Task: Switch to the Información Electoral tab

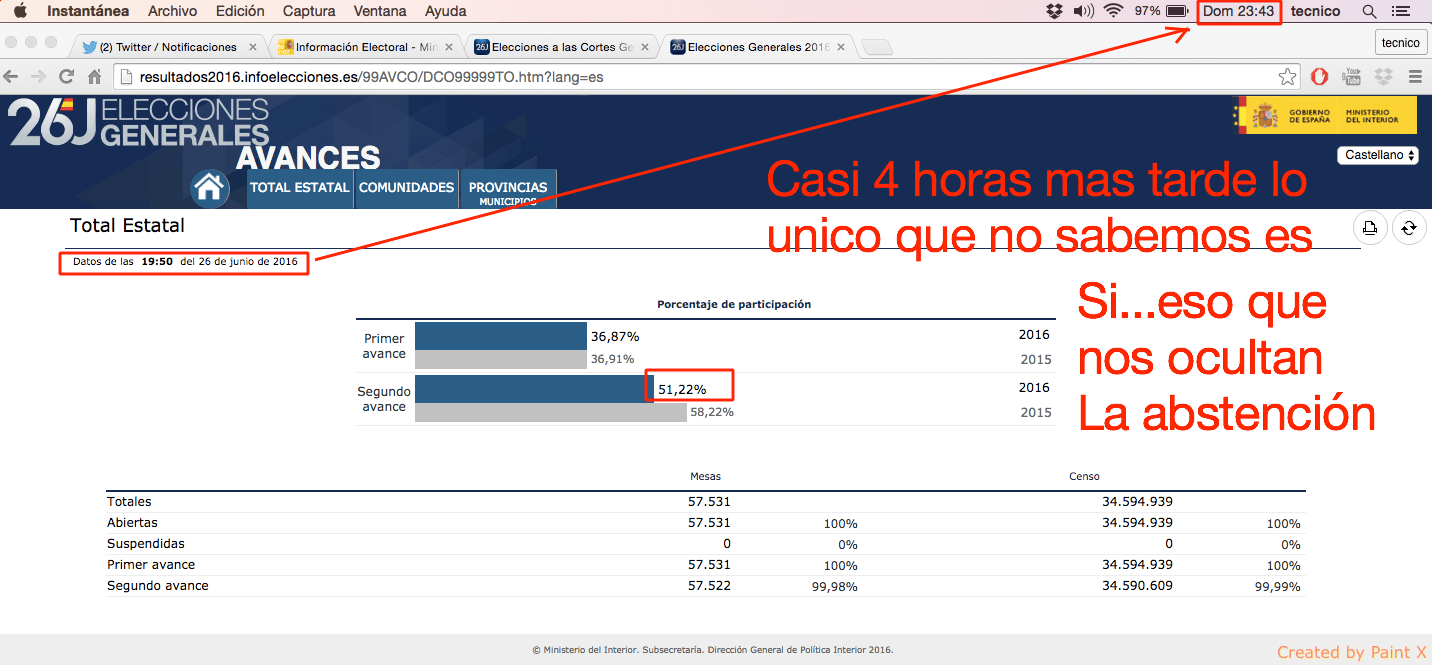Action: [364, 47]
